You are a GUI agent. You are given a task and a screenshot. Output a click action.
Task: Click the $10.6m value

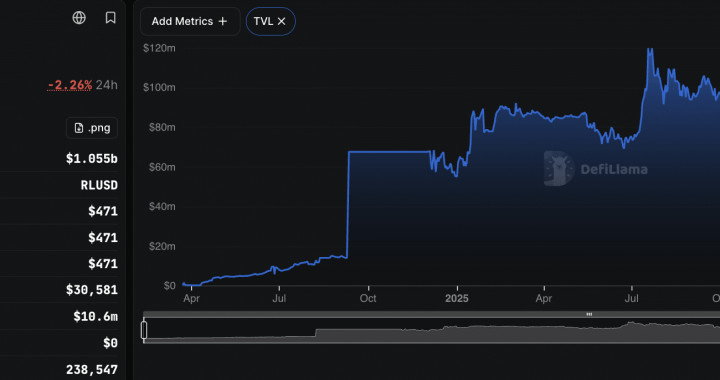tap(96, 316)
